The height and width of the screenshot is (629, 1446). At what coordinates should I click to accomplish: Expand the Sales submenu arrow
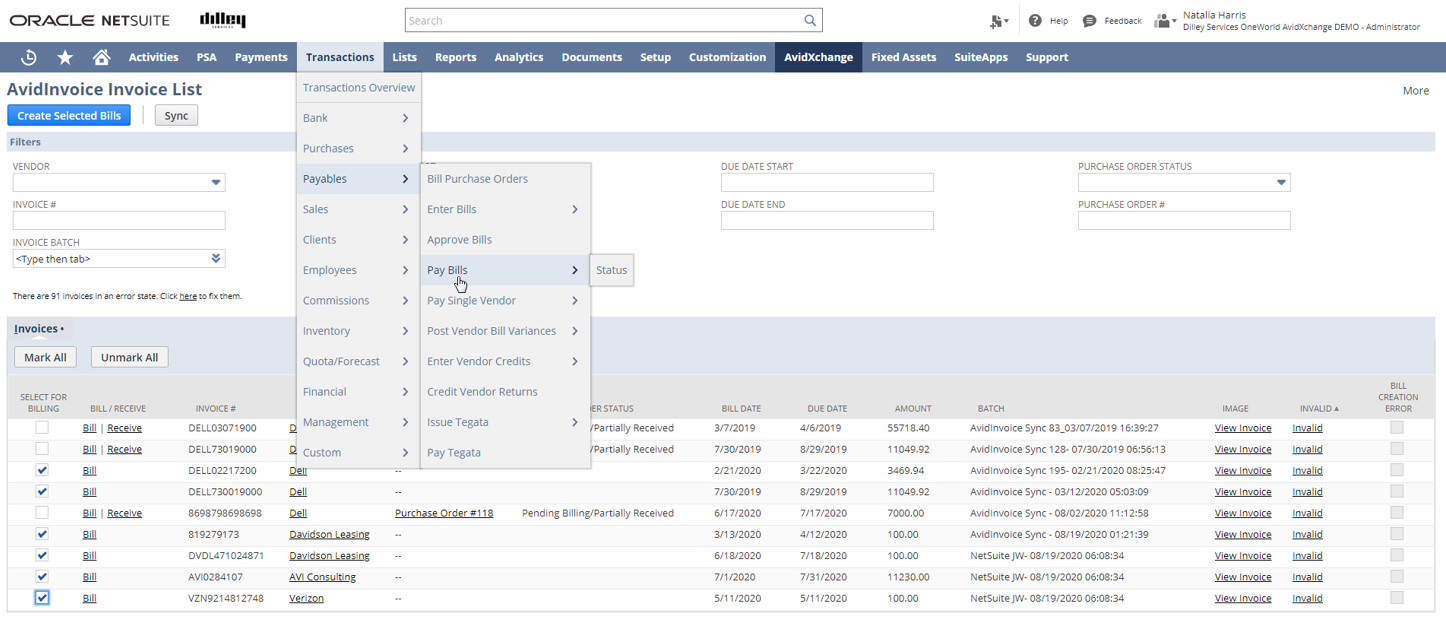point(405,209)
